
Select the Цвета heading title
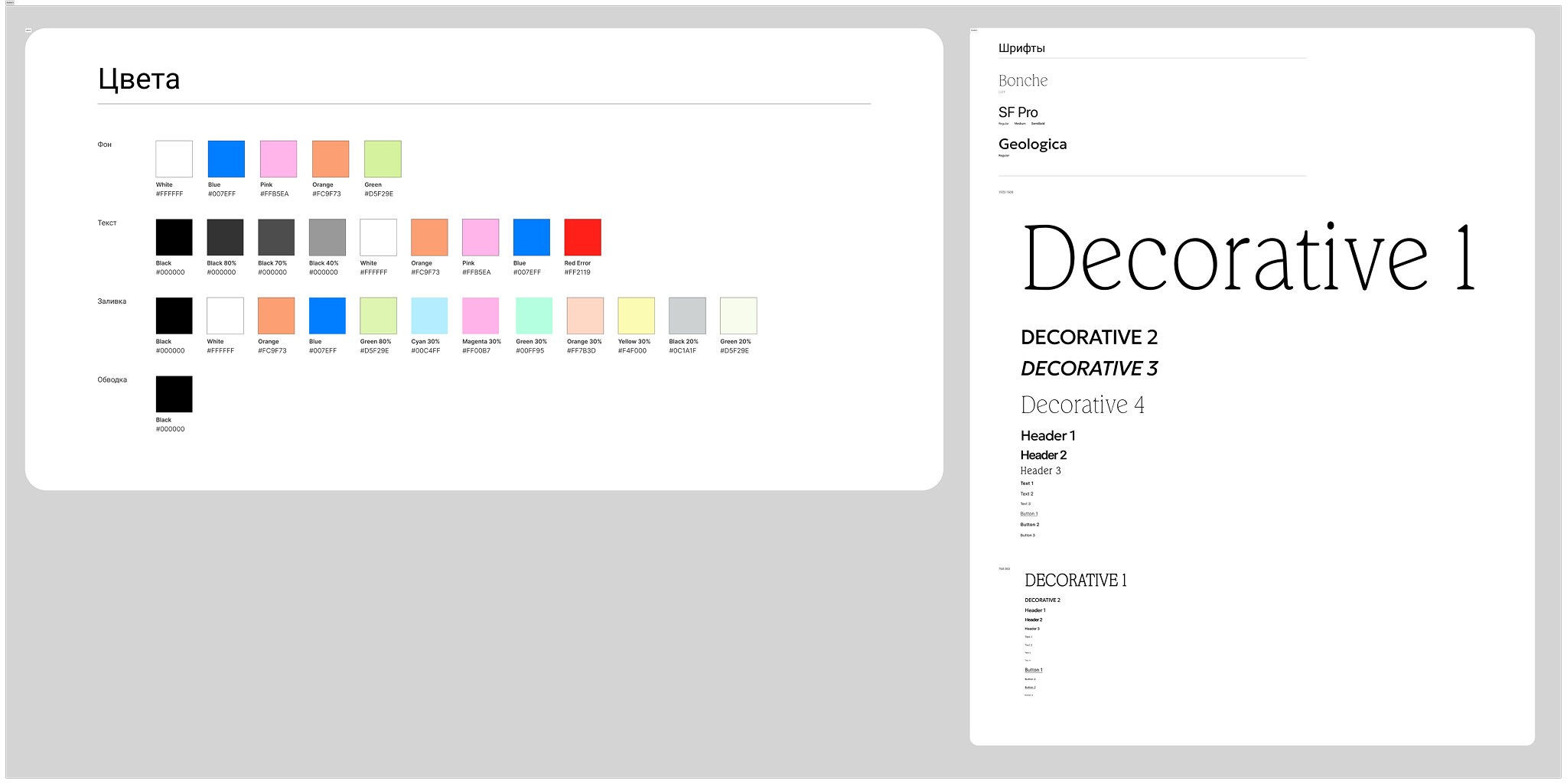[x=139, y=80]
